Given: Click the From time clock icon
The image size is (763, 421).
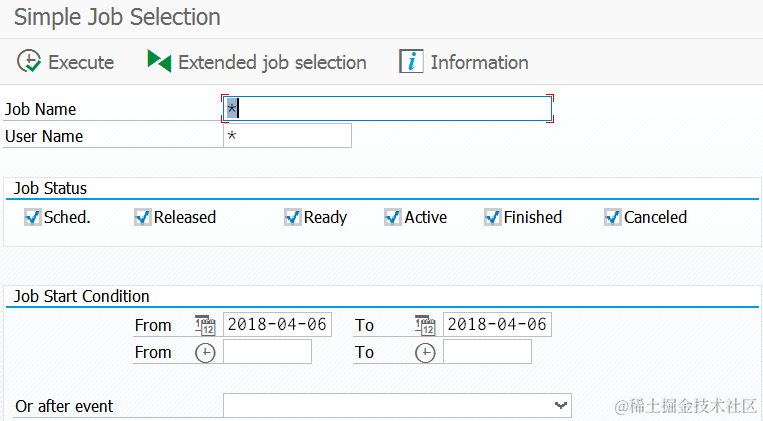Looking at the screenshot, I should click(x=205, y=352).
